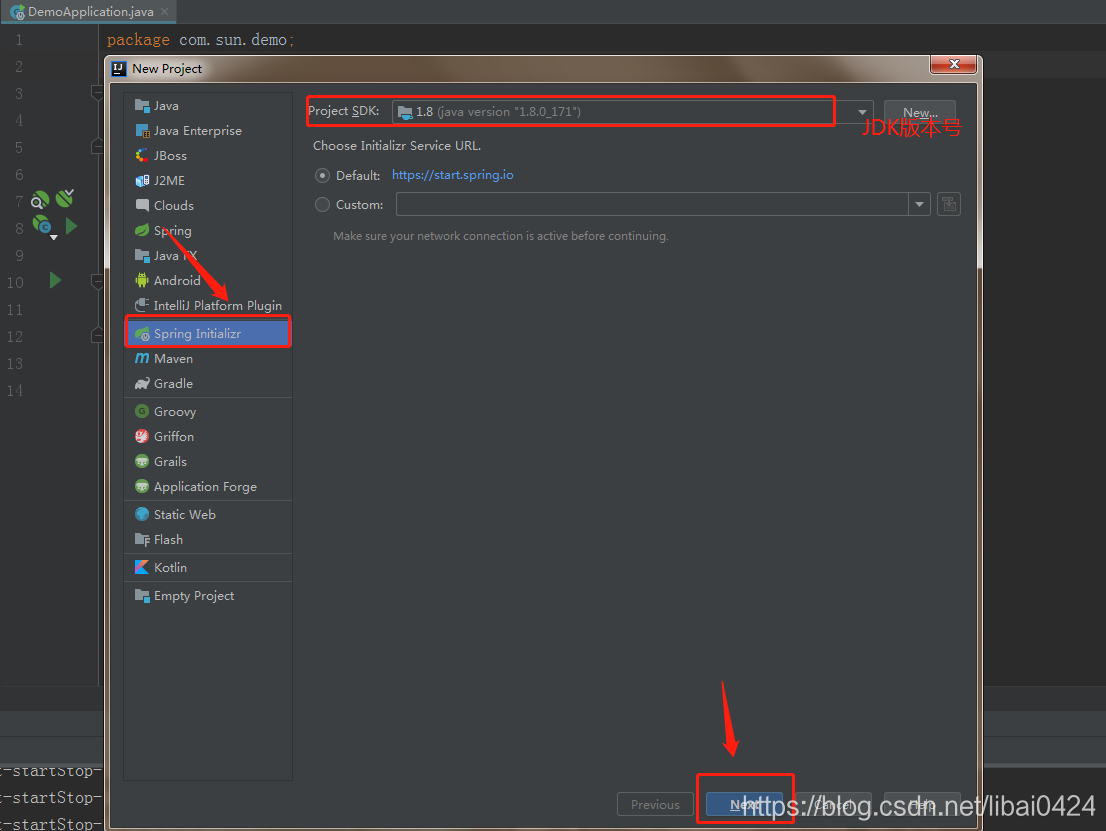Screen dimensions: 1106x831
Task: Toggle code fold marker on line 12
Action: click(97, 336)
